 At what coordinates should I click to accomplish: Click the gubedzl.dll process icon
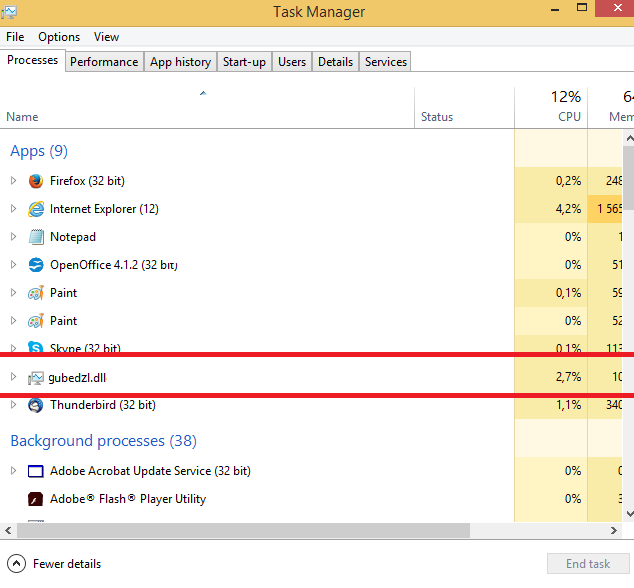[x=35, y=378]
